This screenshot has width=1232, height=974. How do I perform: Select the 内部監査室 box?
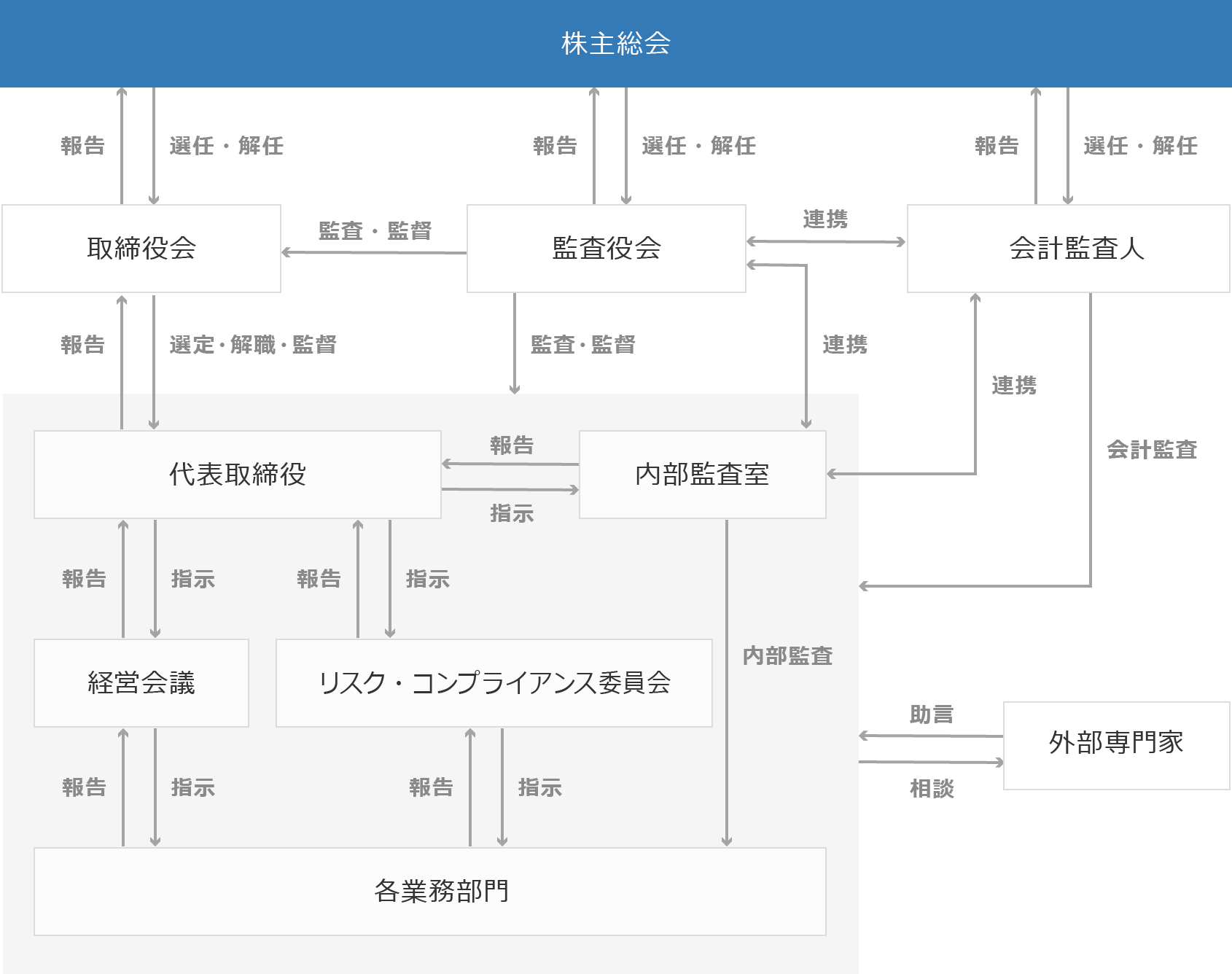tap(702, 475)
